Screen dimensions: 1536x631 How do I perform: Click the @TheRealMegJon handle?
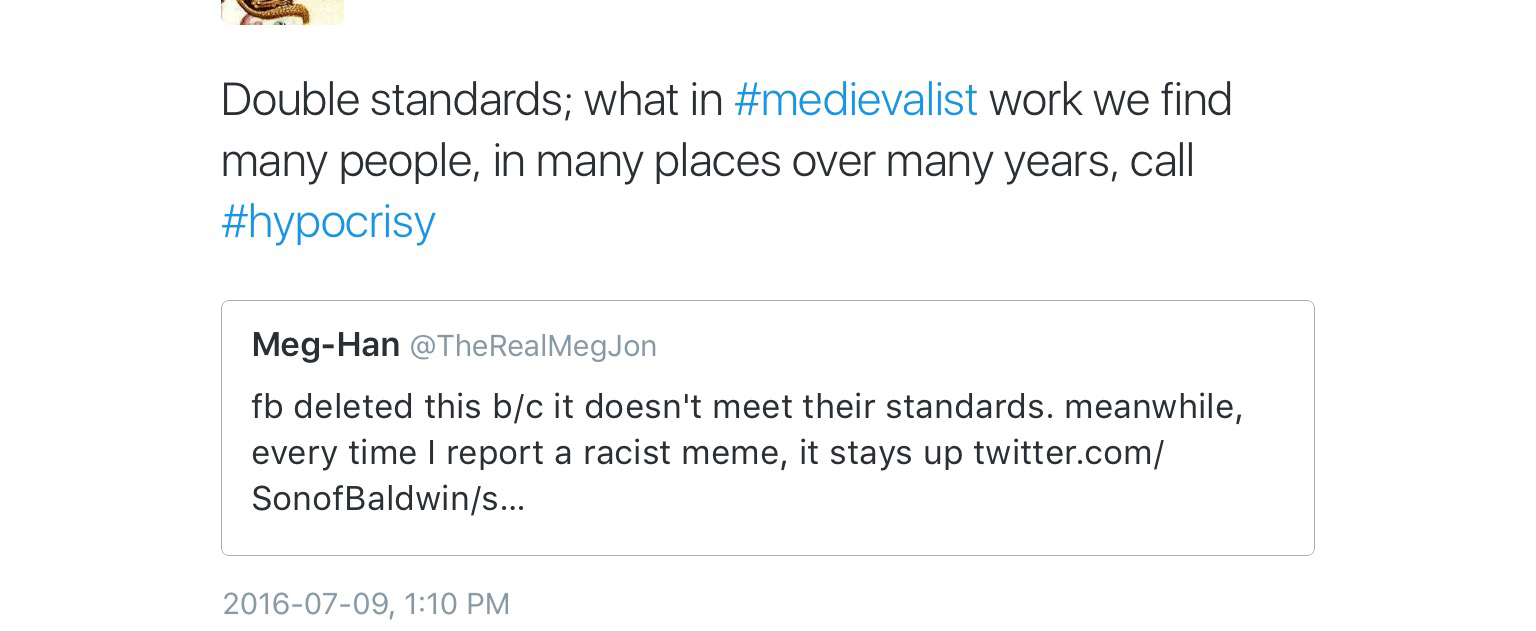[x=533, y=346]
